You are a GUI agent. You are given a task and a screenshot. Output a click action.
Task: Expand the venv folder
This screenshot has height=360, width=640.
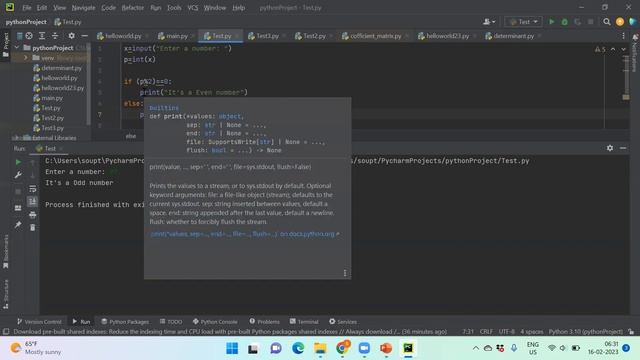(x=26, y=58)
